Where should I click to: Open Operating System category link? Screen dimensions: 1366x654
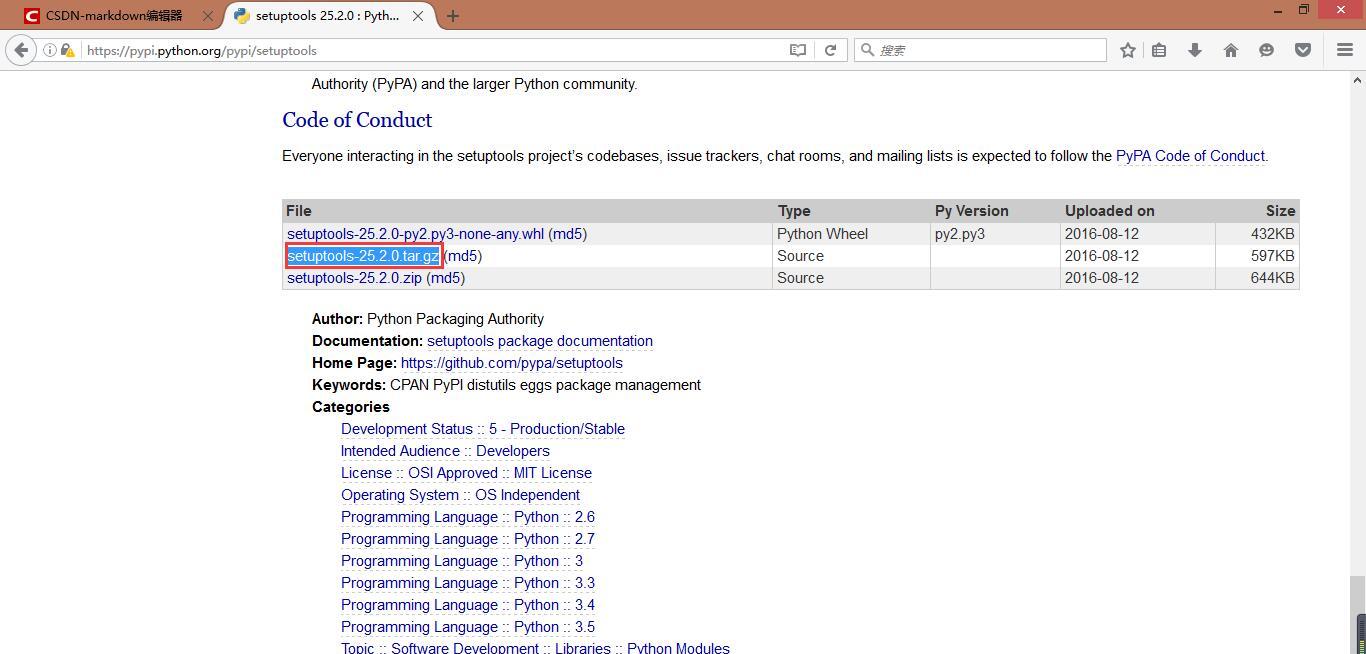pos(400,495)
